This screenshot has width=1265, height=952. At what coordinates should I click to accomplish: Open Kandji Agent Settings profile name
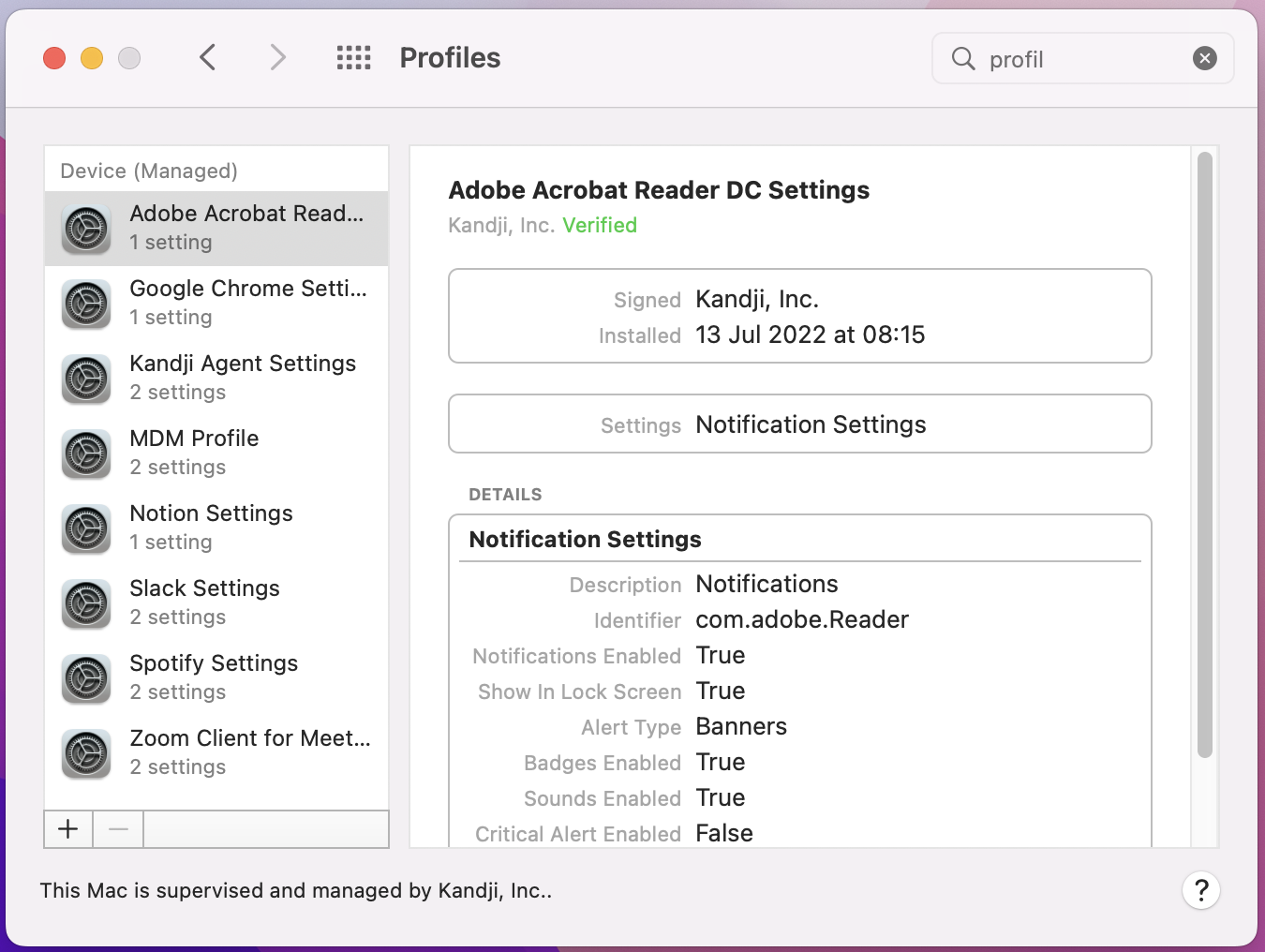[x=243, y=364]
